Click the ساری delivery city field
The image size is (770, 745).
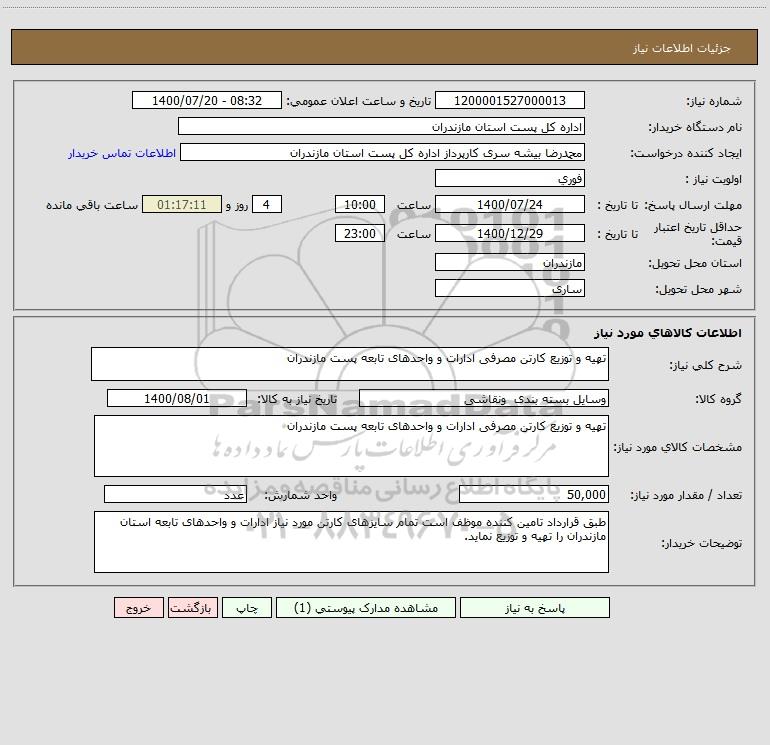pos(510,288)
